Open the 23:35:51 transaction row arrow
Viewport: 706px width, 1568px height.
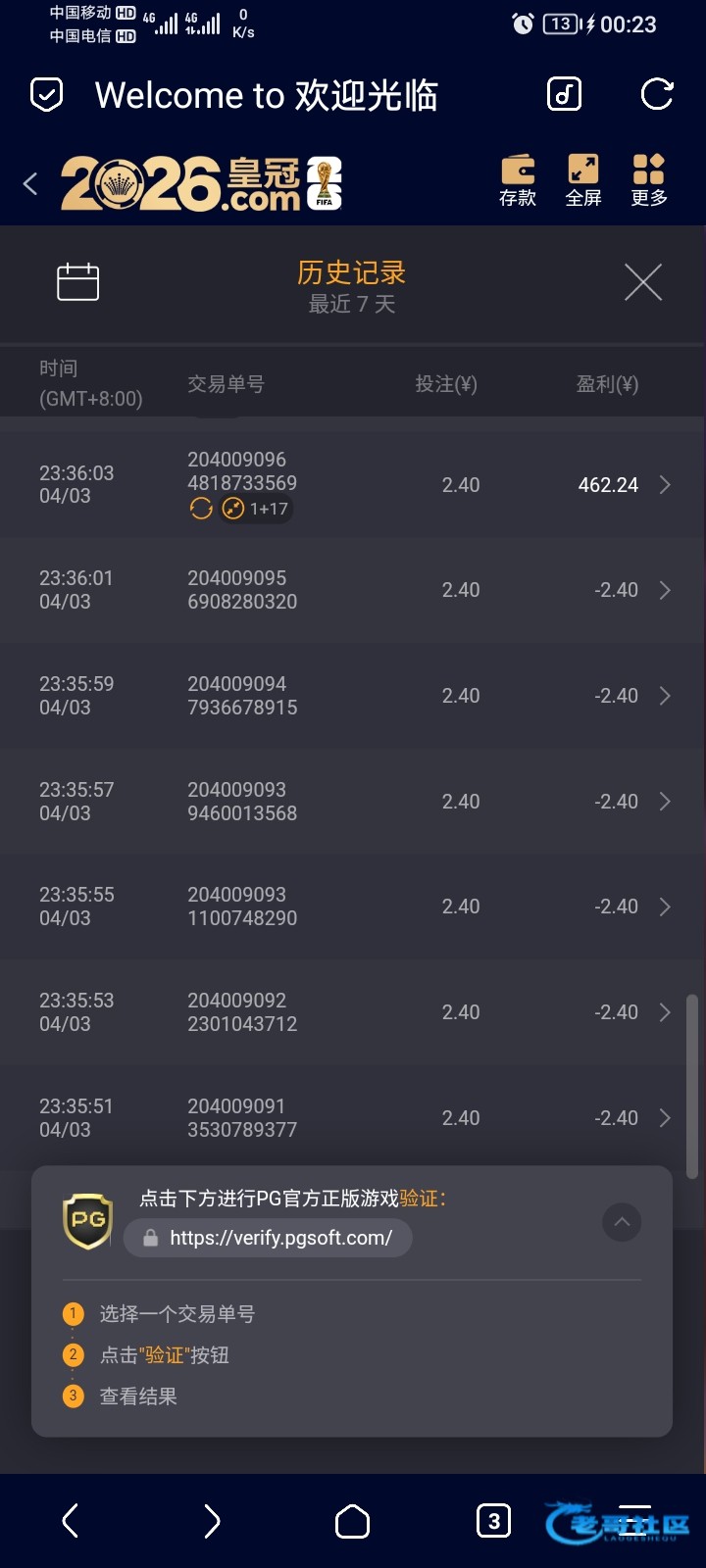(665, 1118)
